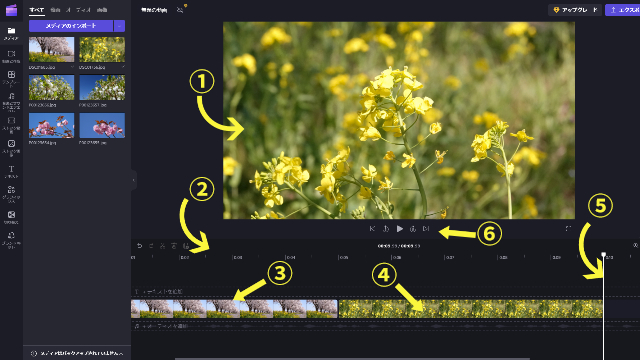640x360 pixels.
Task: Select the yellow rapeseed flower thumbnail
Action: pos(102,49)
